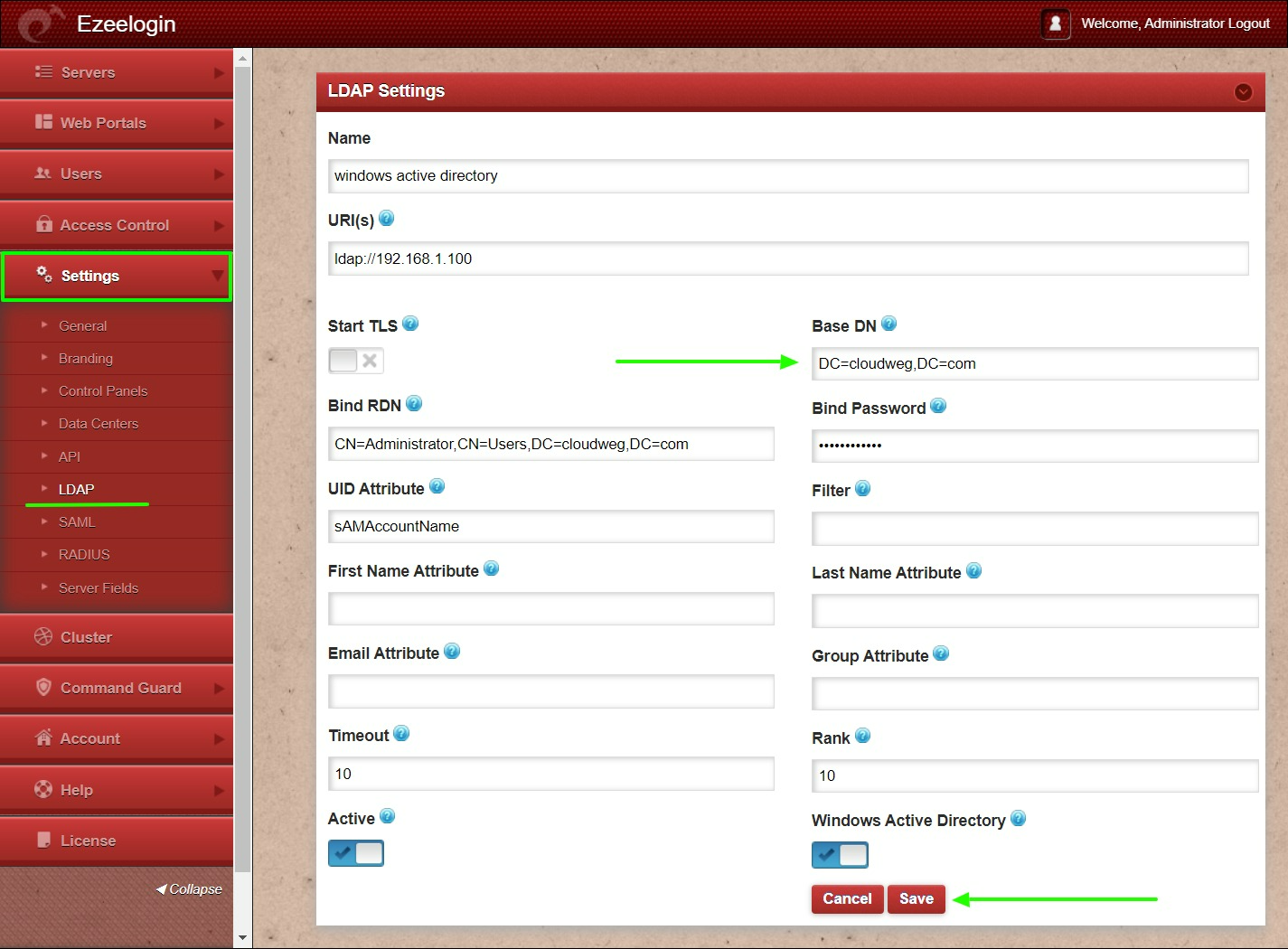Expand the Users menu arrow

tap(219, 174)
